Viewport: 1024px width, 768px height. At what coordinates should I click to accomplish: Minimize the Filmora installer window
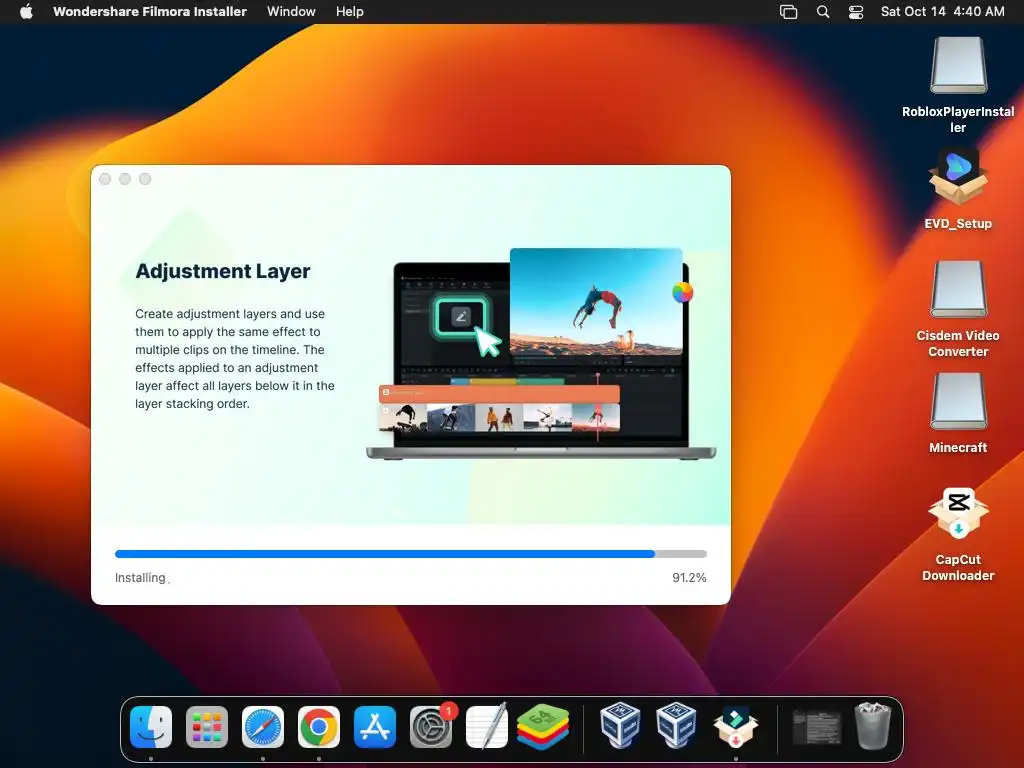pos(125,179)
